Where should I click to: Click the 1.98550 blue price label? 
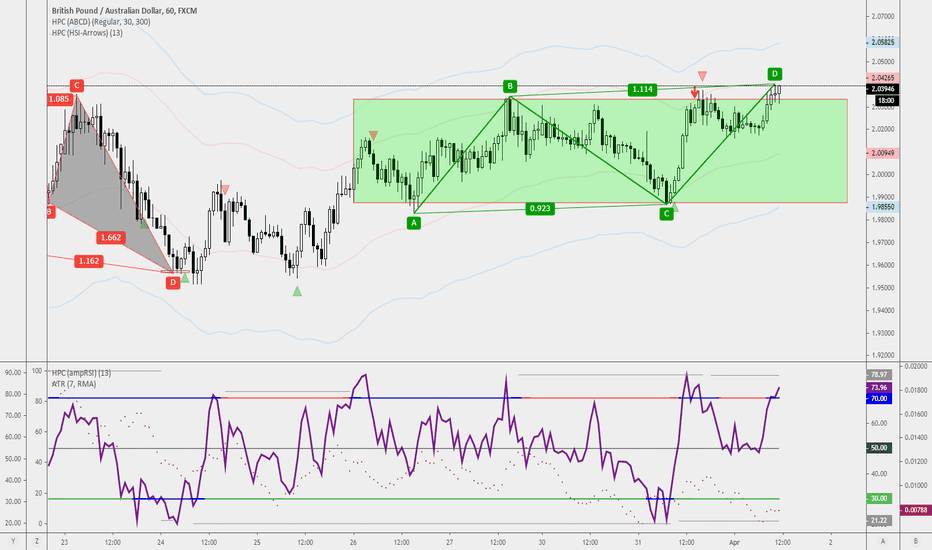coord(883,207)
